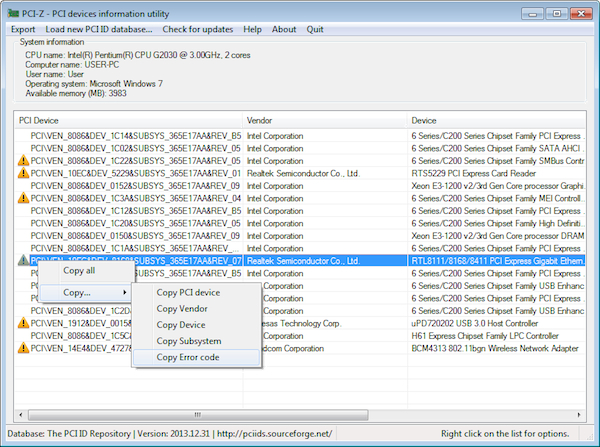
Task: Click 'Right click on the list' status hint
Action: click(505, 434)
